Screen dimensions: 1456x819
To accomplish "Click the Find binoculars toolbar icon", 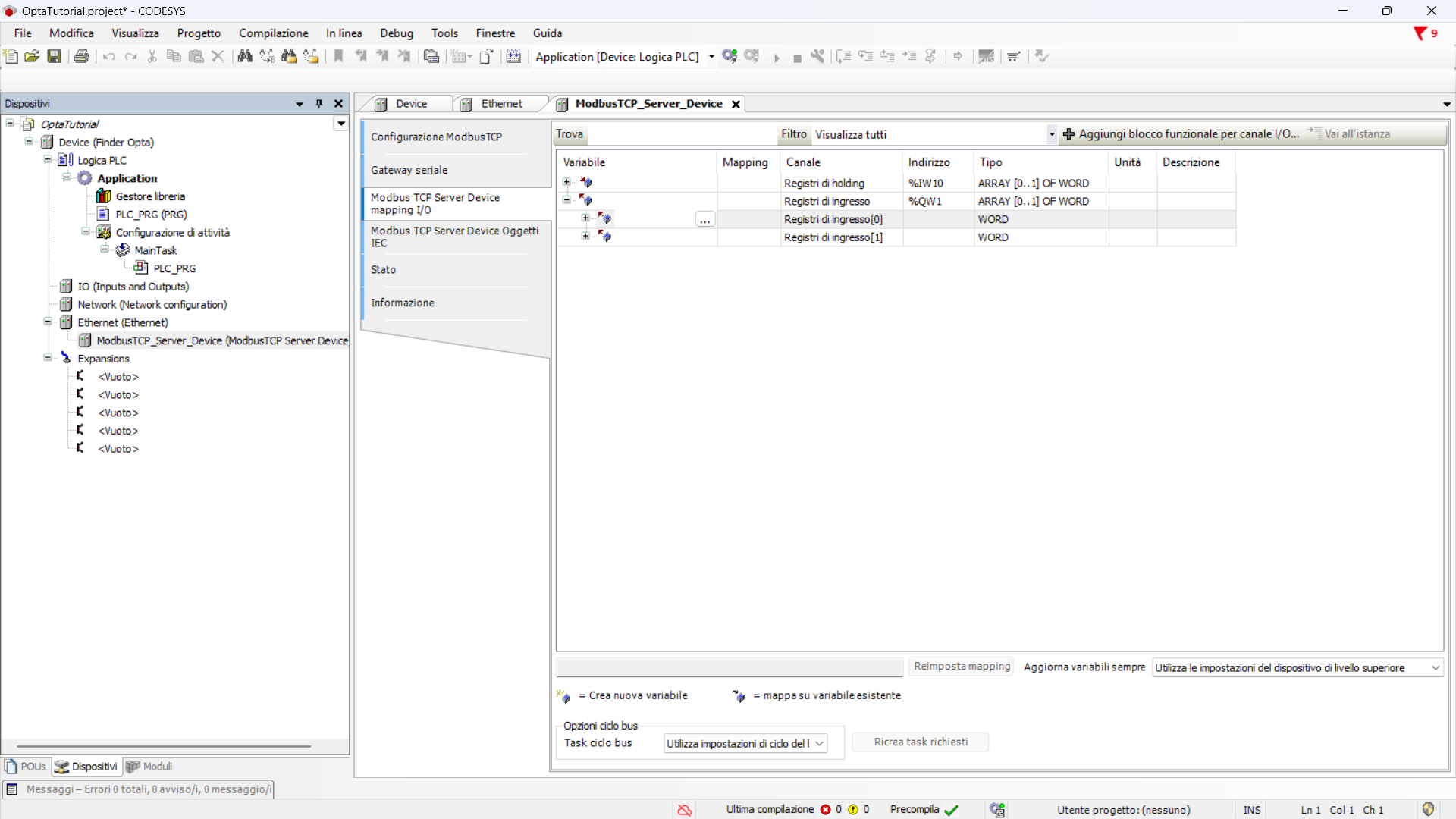I will (245, 56).
